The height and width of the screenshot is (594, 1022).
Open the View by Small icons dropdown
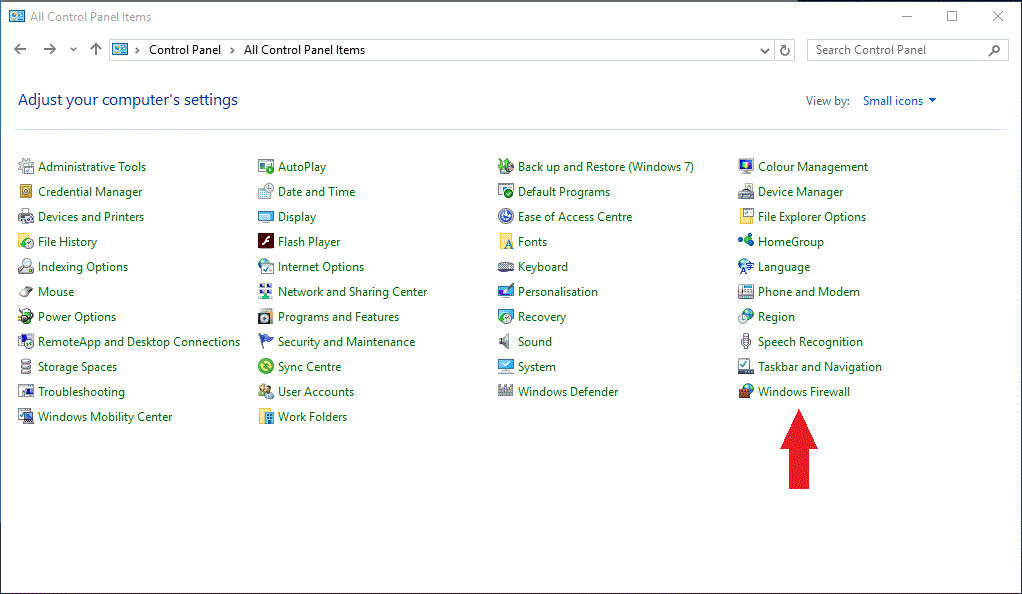[899, 101]
